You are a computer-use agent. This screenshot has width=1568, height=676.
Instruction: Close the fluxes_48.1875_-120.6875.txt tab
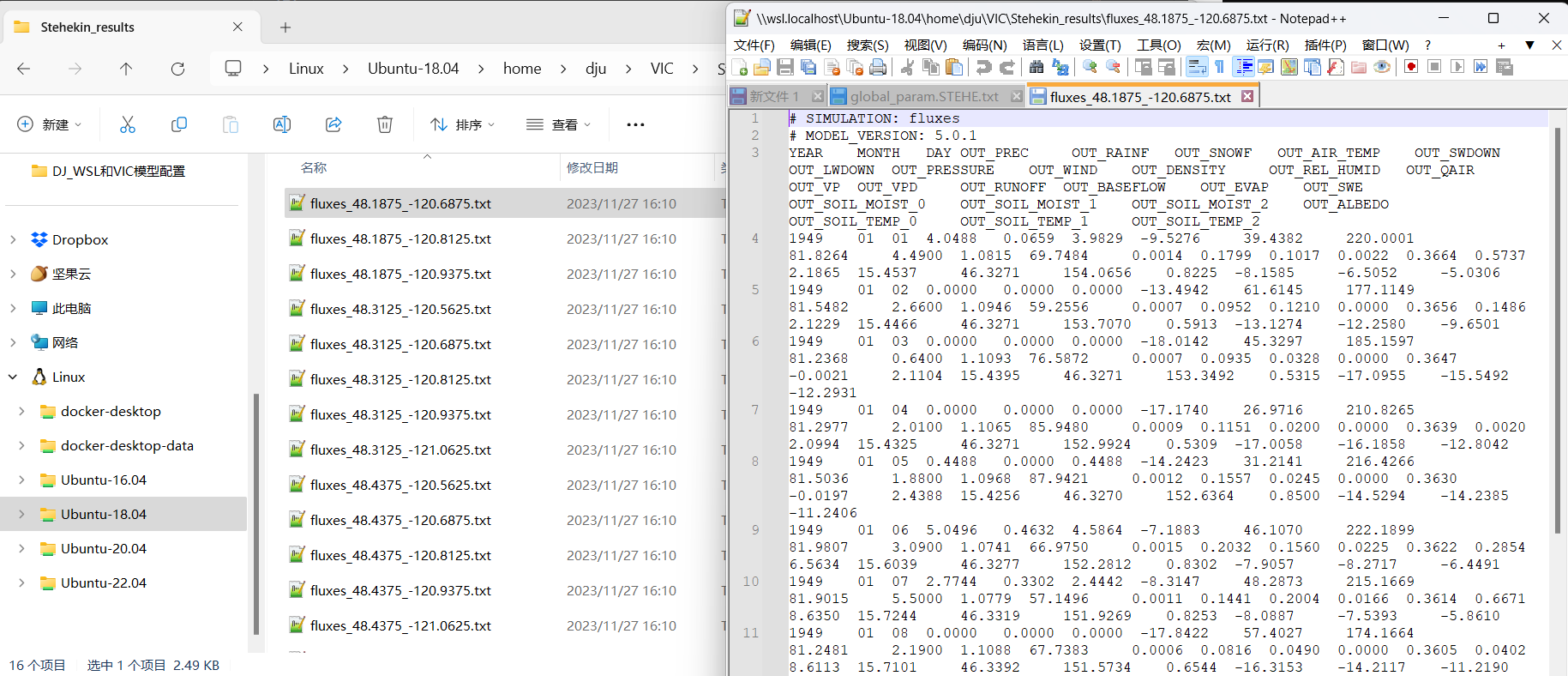pyautogui.click(x=1247, y=96)
